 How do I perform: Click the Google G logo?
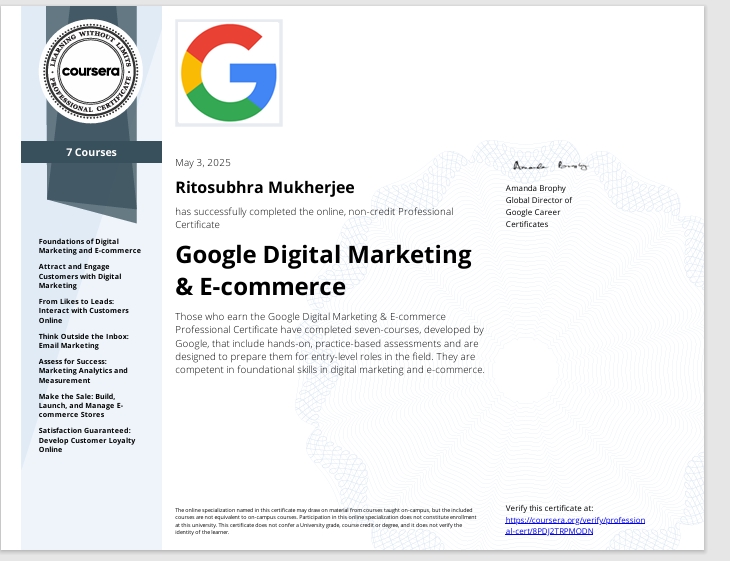229,73
